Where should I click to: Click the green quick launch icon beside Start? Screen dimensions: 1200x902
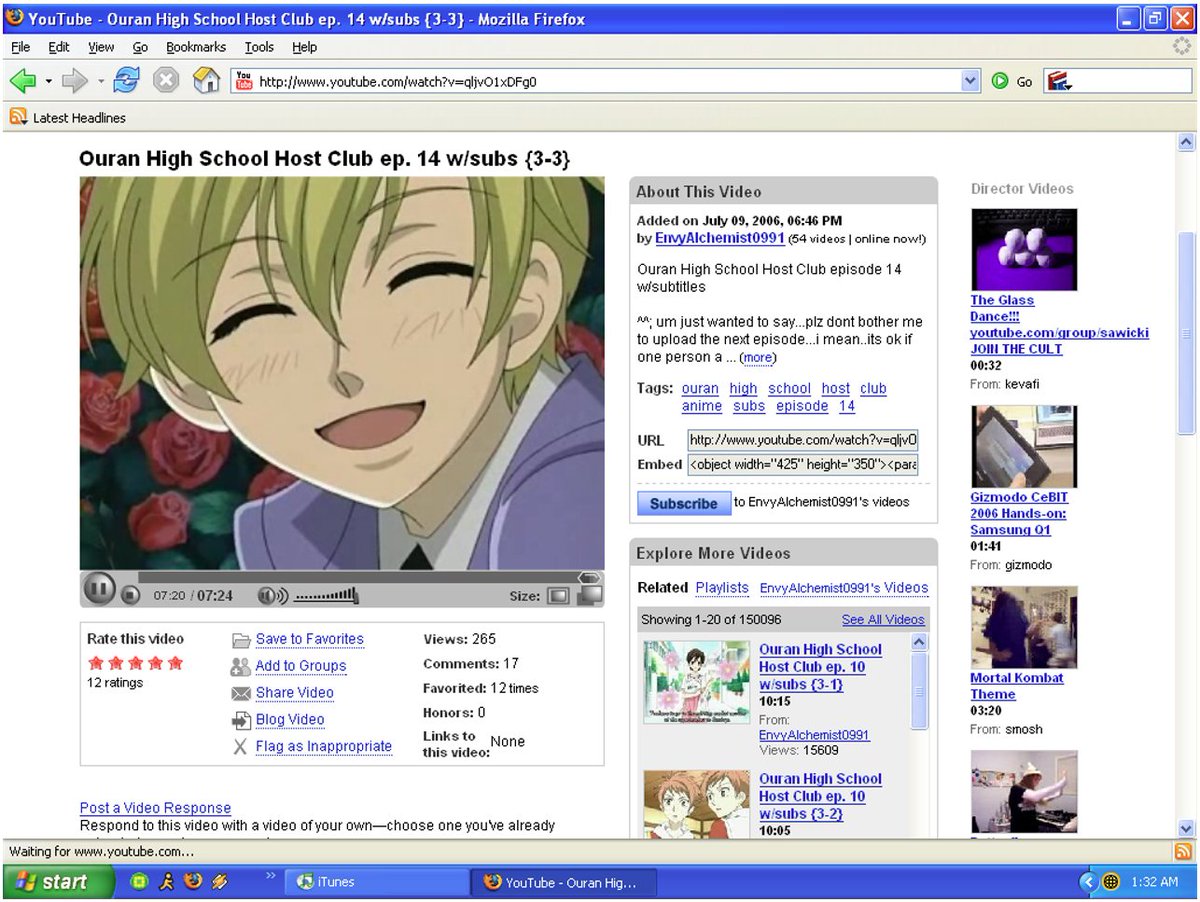click(140, 882)
